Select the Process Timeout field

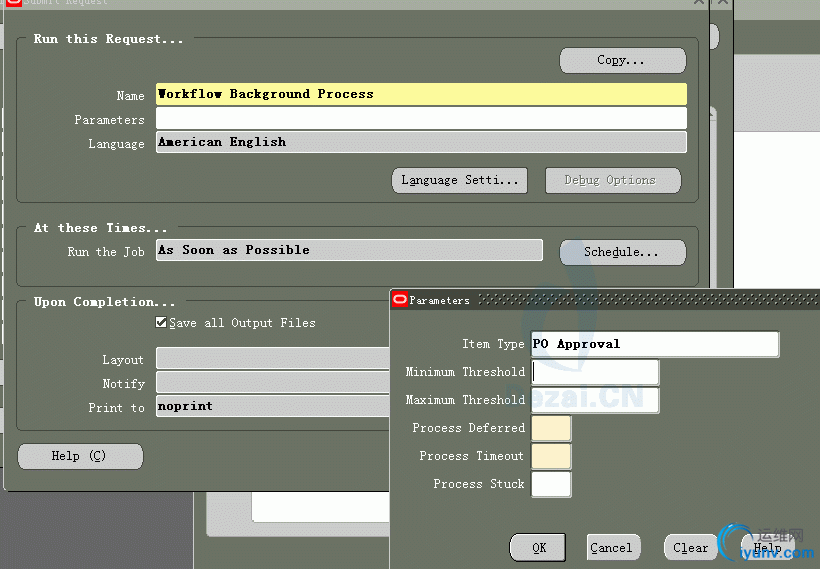551,457
